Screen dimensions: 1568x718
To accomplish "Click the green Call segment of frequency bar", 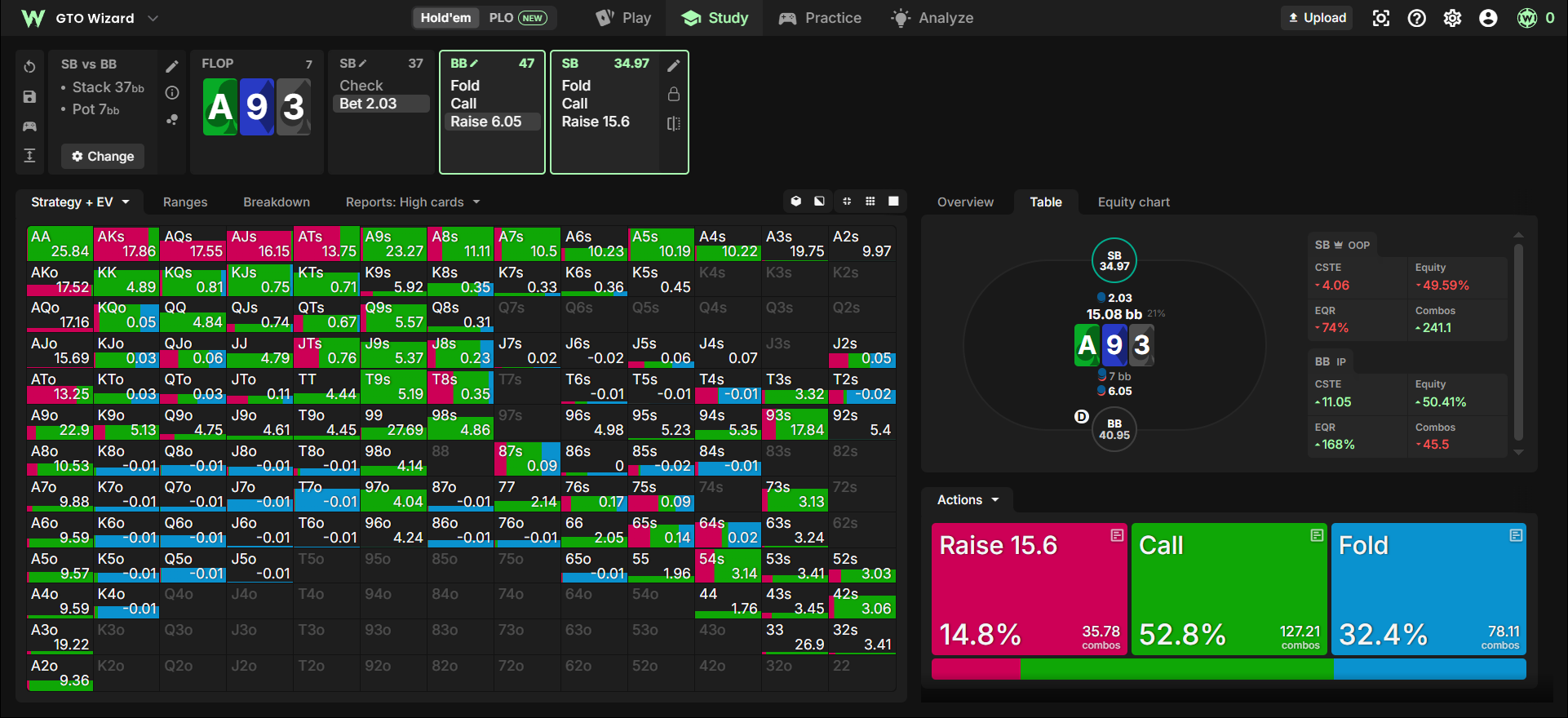I will (x=1177, y=670).
